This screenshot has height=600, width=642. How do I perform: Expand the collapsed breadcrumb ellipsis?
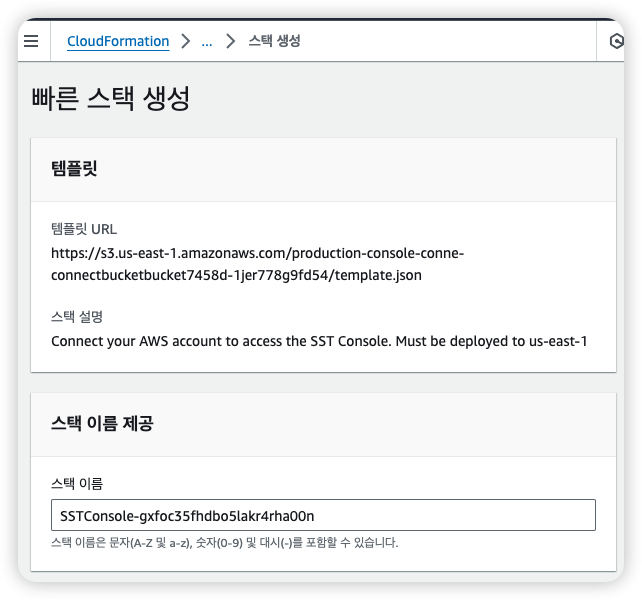[x=207, y=41]
